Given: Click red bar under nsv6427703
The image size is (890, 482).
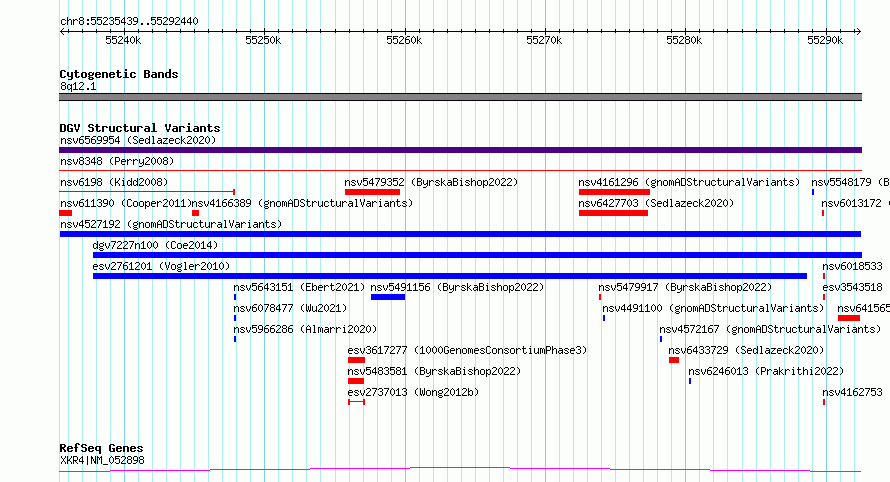Looking at the screenshot, I should tap(613, 213).
